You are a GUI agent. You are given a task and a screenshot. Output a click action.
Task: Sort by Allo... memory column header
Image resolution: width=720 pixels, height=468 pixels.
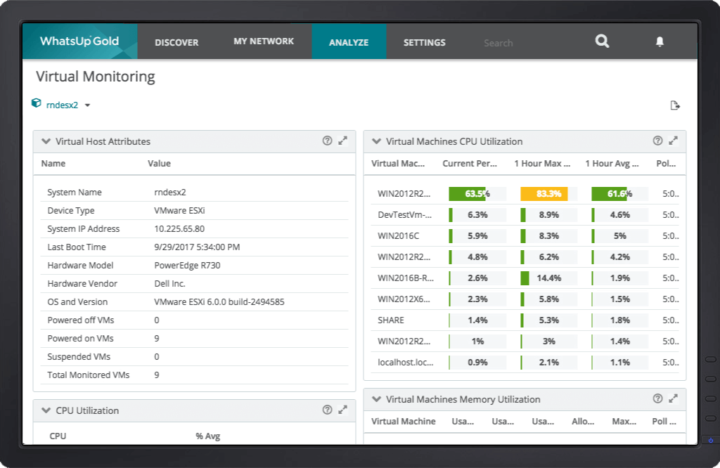pos(583,421)
